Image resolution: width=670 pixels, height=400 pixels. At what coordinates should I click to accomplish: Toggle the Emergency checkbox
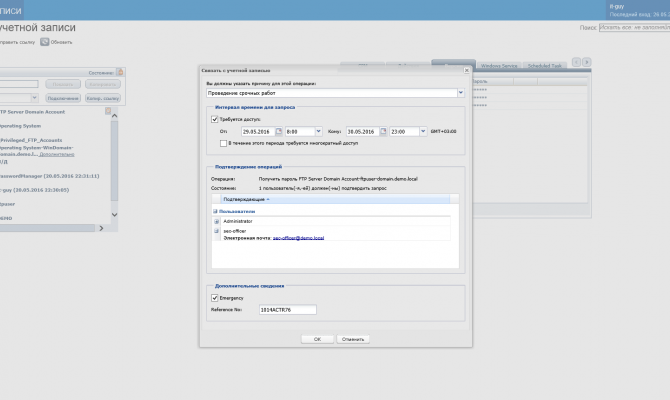coord(215,298)
